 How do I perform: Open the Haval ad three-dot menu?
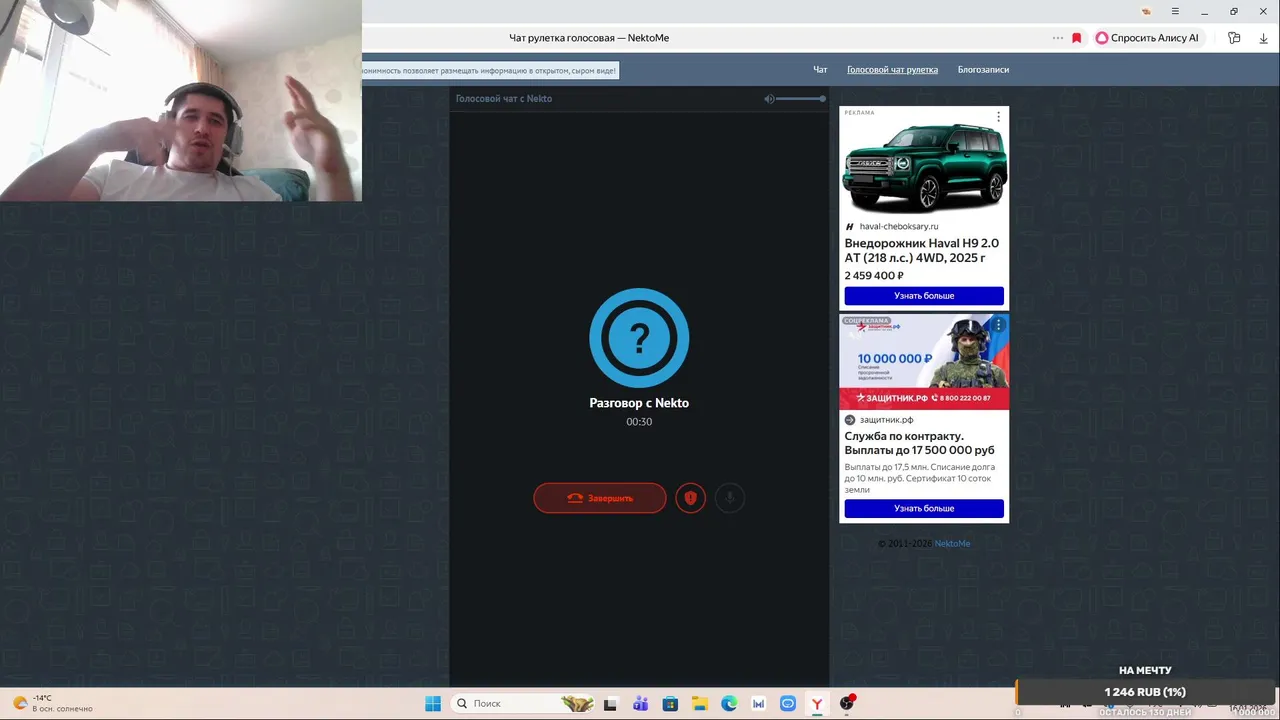pos(998,117)
